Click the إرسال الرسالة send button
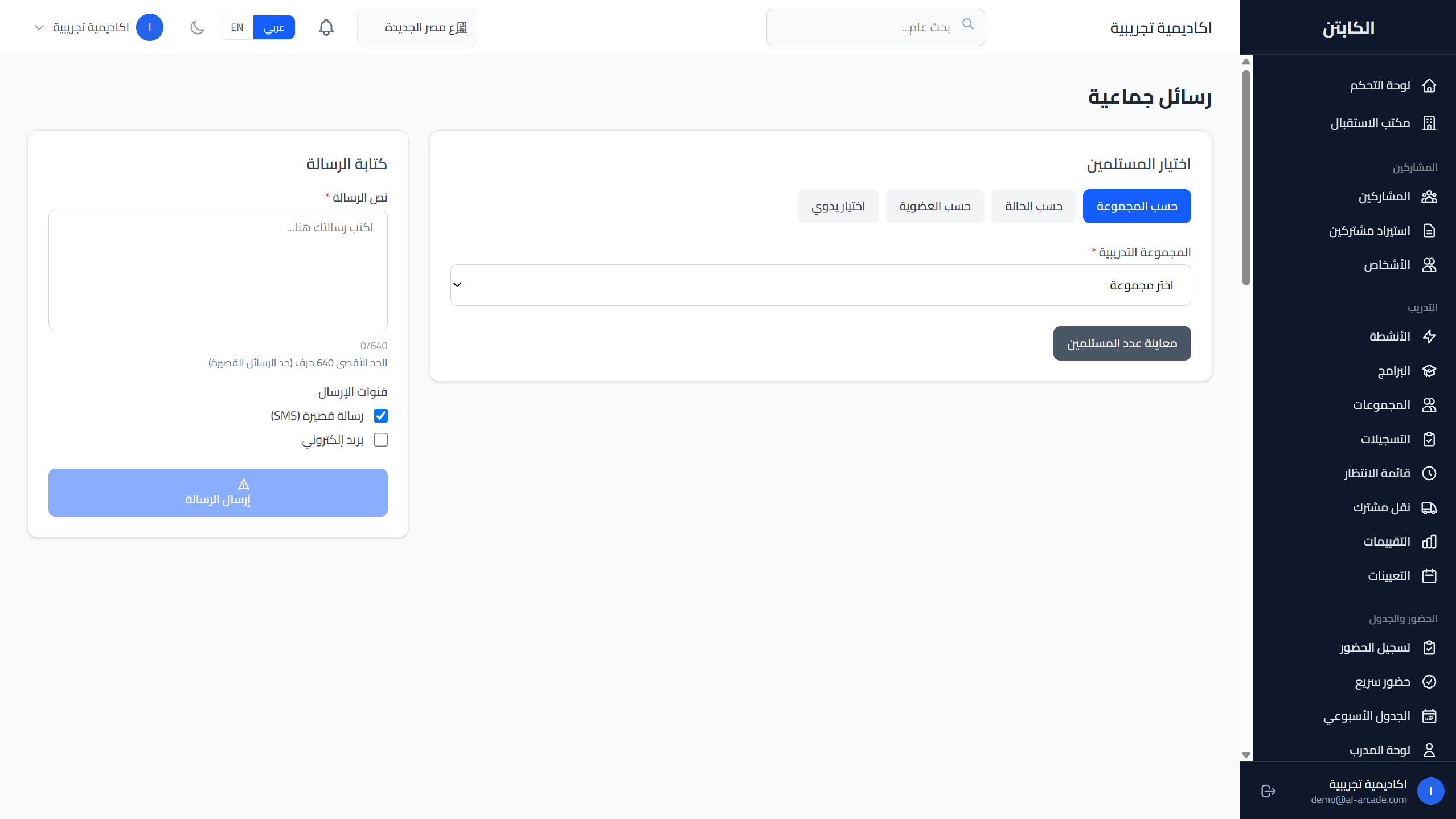 [218, 493]
